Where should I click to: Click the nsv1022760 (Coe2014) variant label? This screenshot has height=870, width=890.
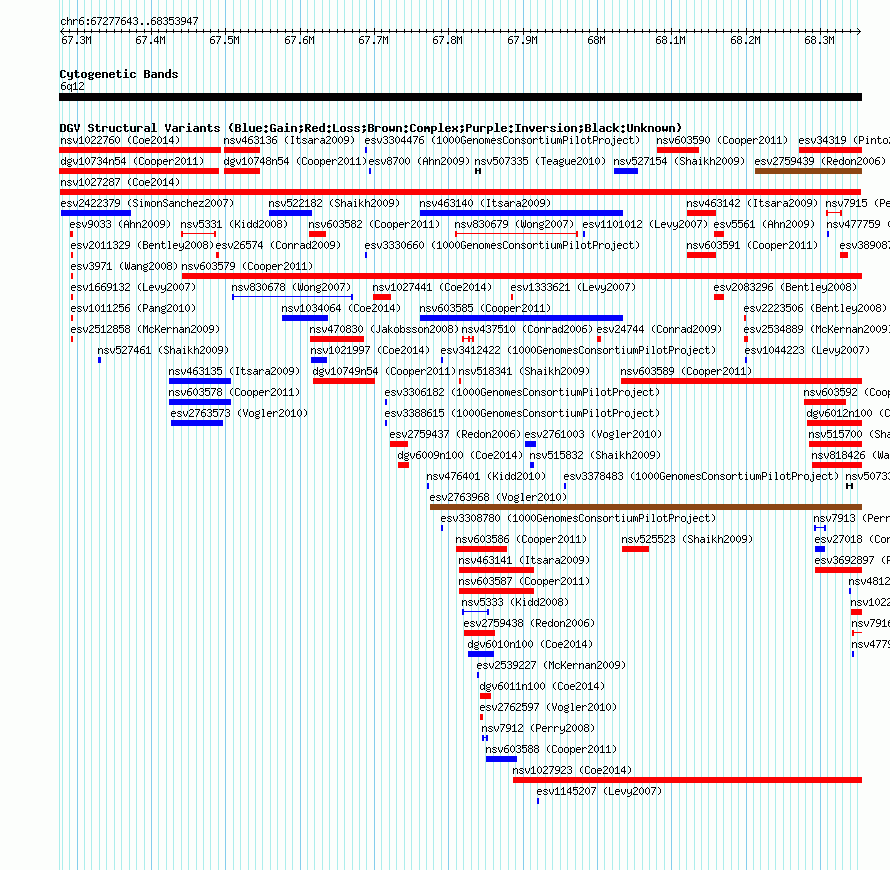(120, 140)
